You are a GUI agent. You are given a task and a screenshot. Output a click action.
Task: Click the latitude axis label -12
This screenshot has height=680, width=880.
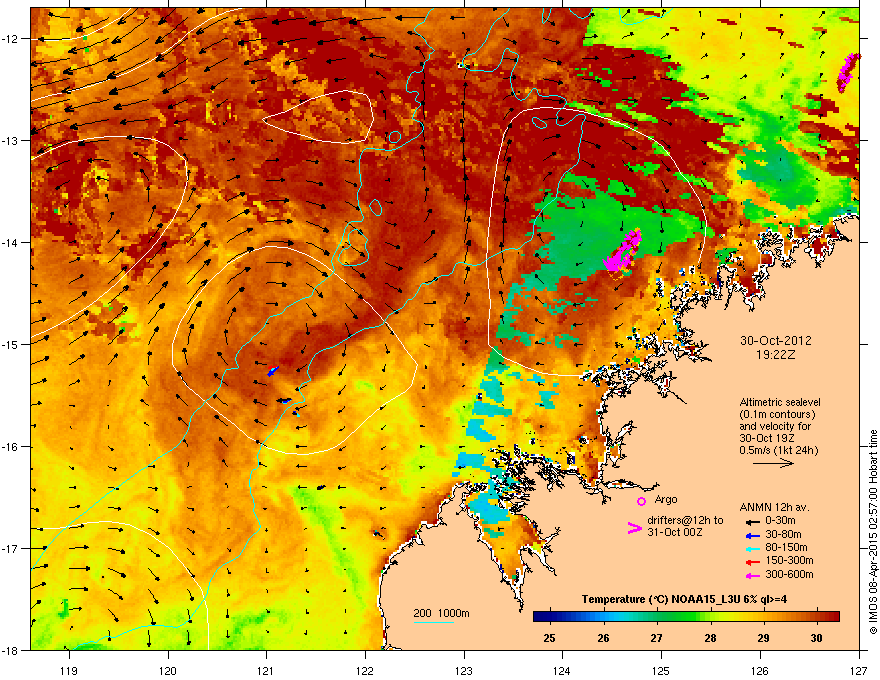tap(10, 38)
